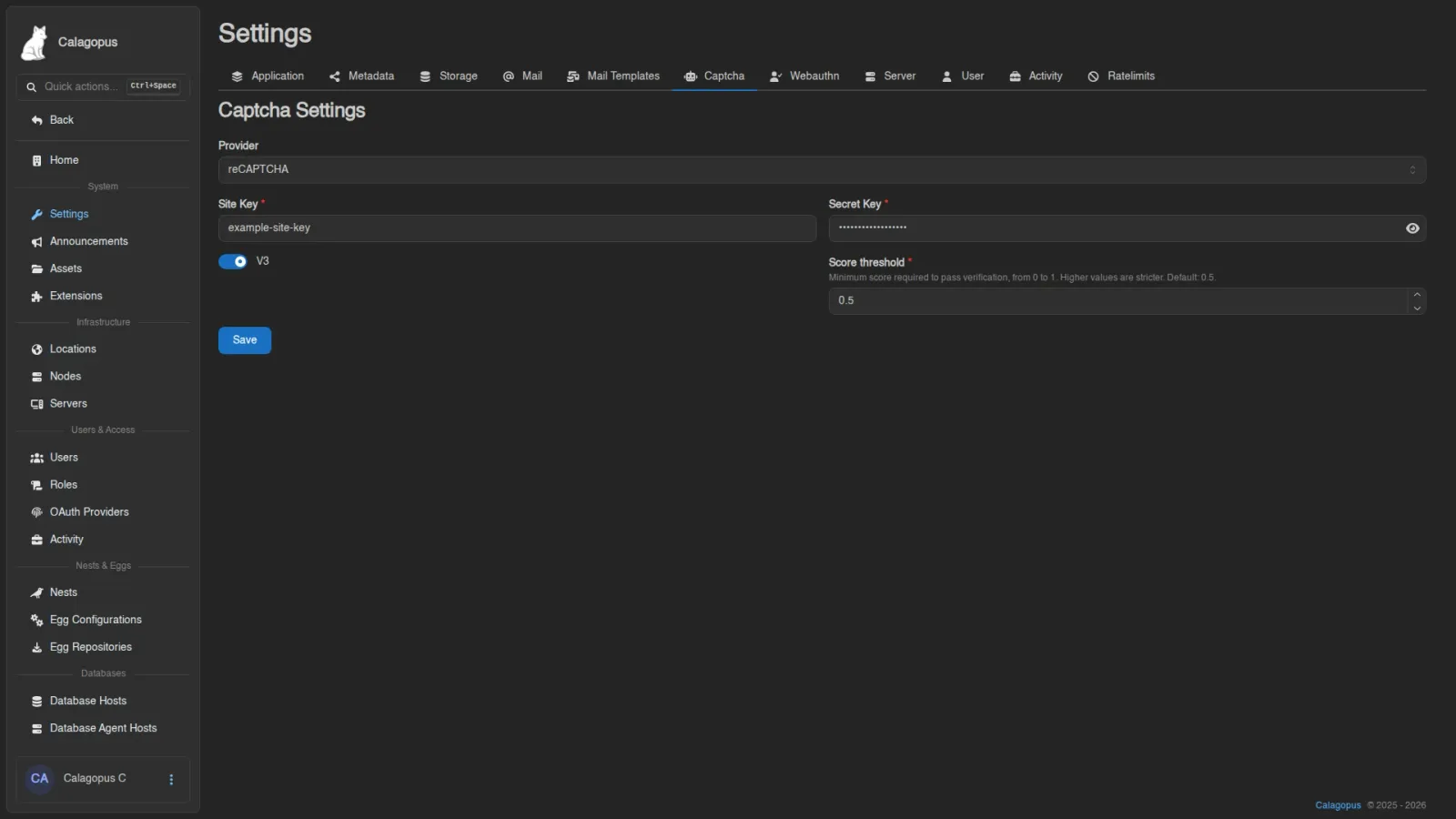Open the Calagopus footer link
1456x819 pixels.
1338,805
